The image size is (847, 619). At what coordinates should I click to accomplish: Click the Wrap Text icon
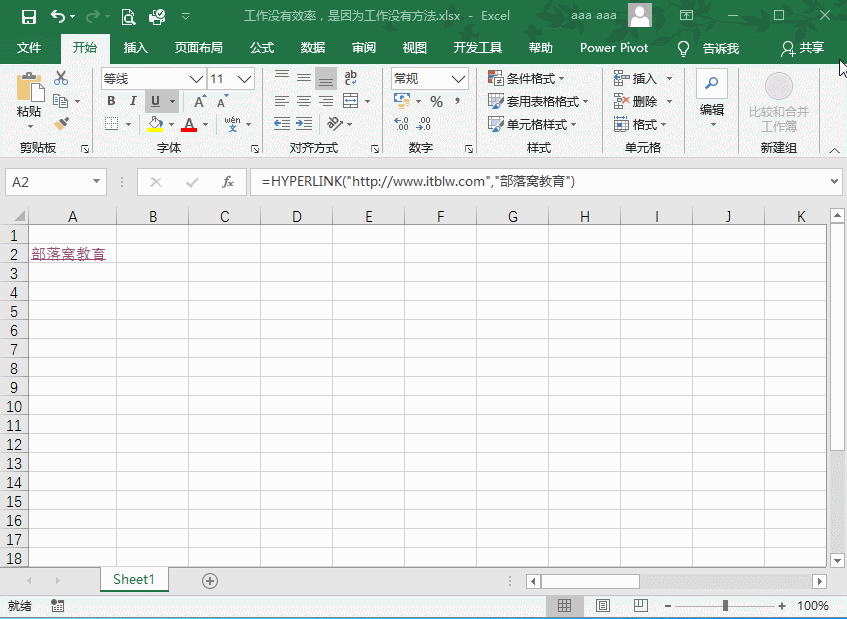click(350, 78)
